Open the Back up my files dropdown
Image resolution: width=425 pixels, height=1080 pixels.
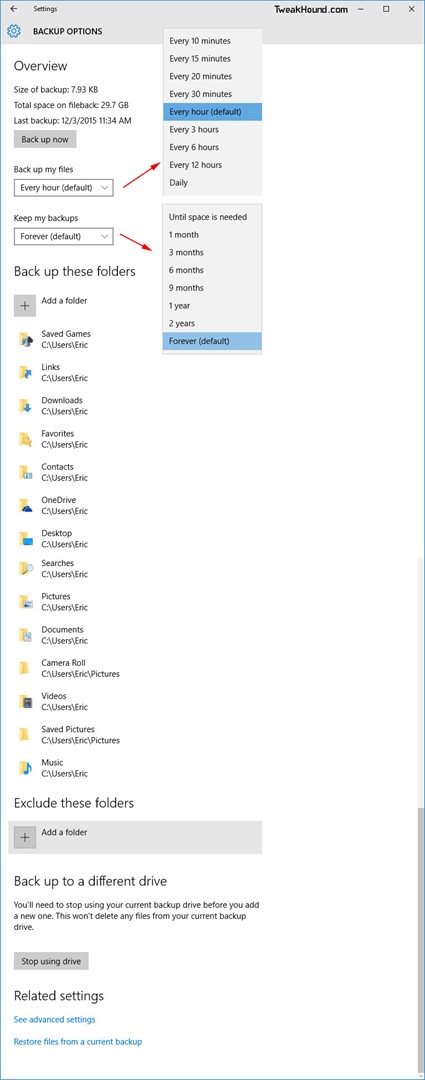pos(63,187)
